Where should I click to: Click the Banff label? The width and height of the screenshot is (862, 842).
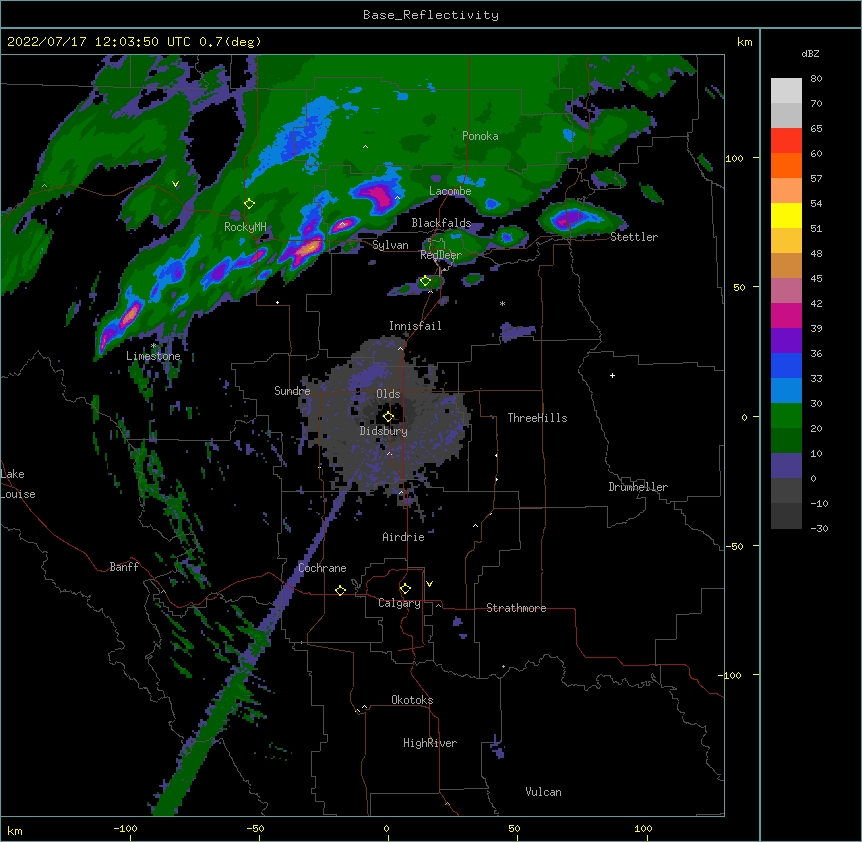(124, 567)
